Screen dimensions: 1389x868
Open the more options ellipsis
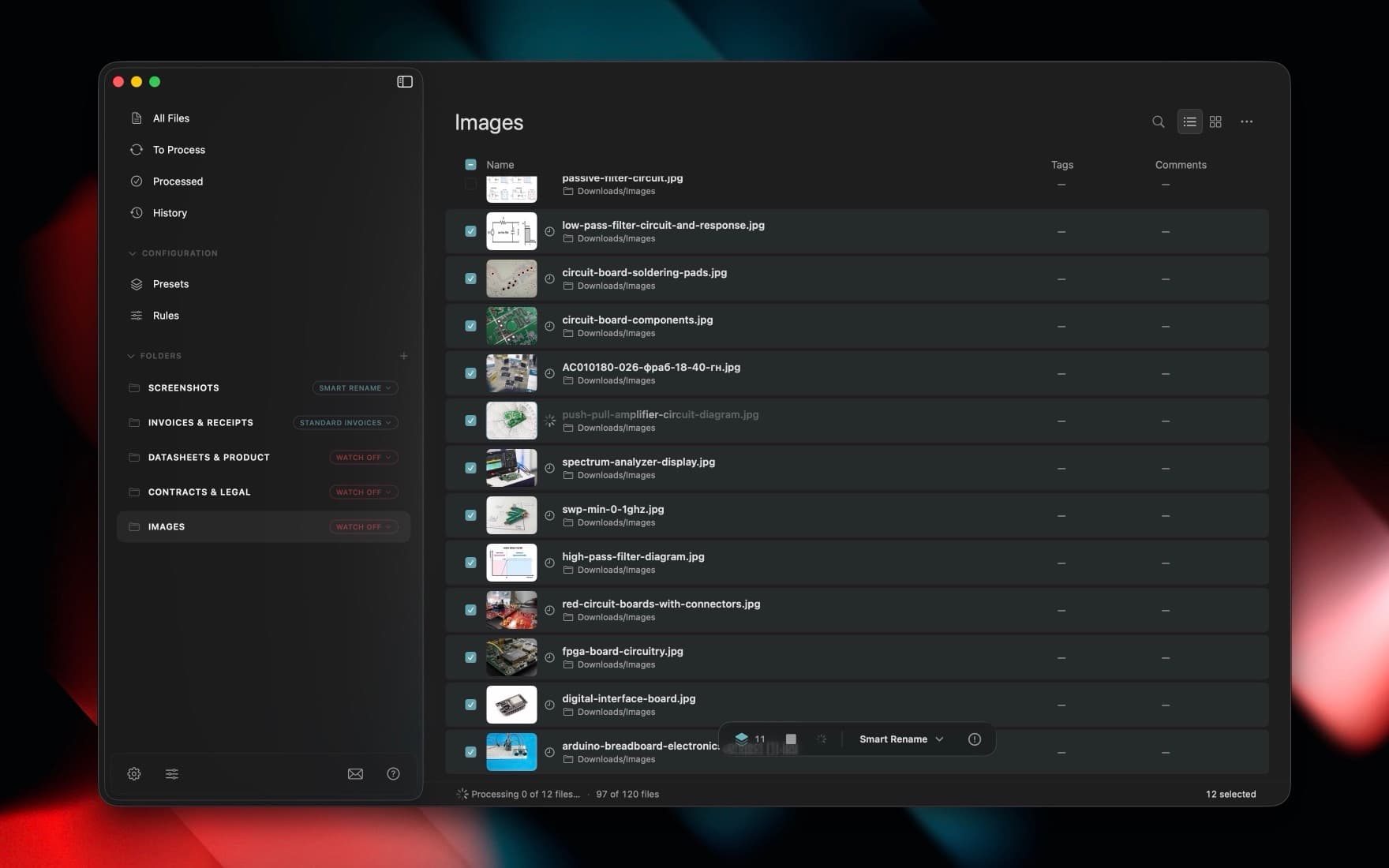point(1246,122)
